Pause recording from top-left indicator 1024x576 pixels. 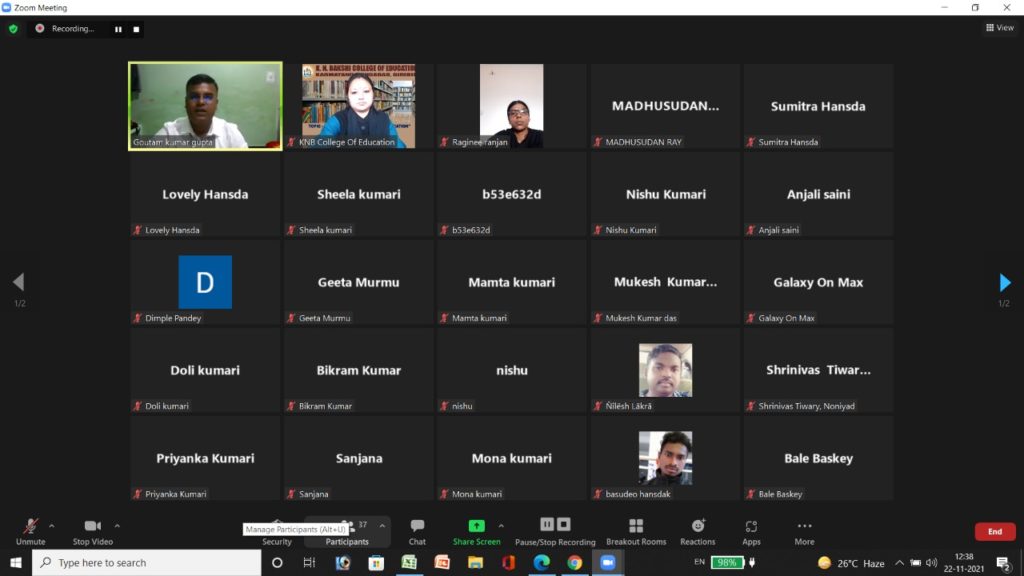click(x=118, y=29)
